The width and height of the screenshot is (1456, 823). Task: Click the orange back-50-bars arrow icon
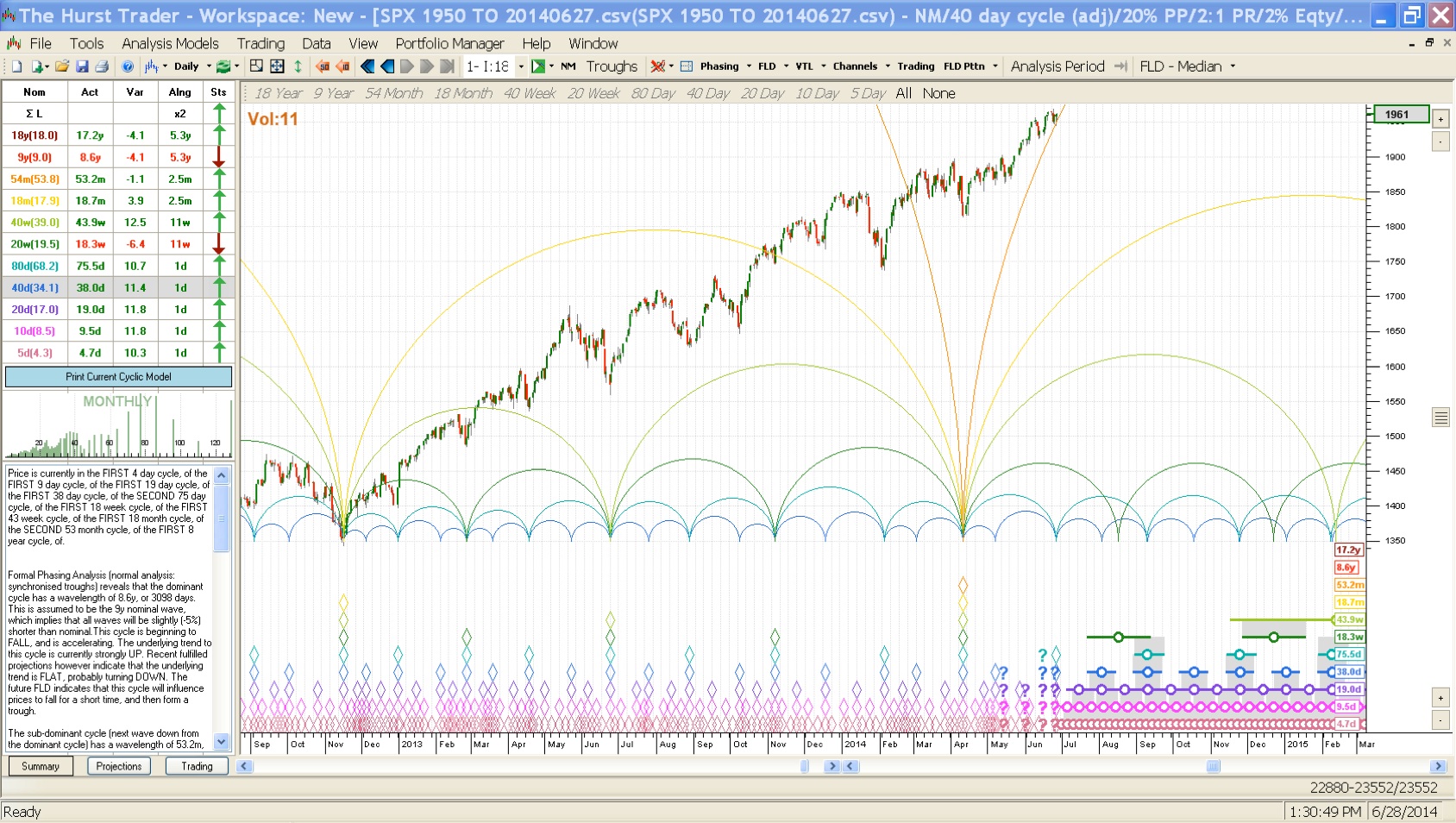point(323,66)
